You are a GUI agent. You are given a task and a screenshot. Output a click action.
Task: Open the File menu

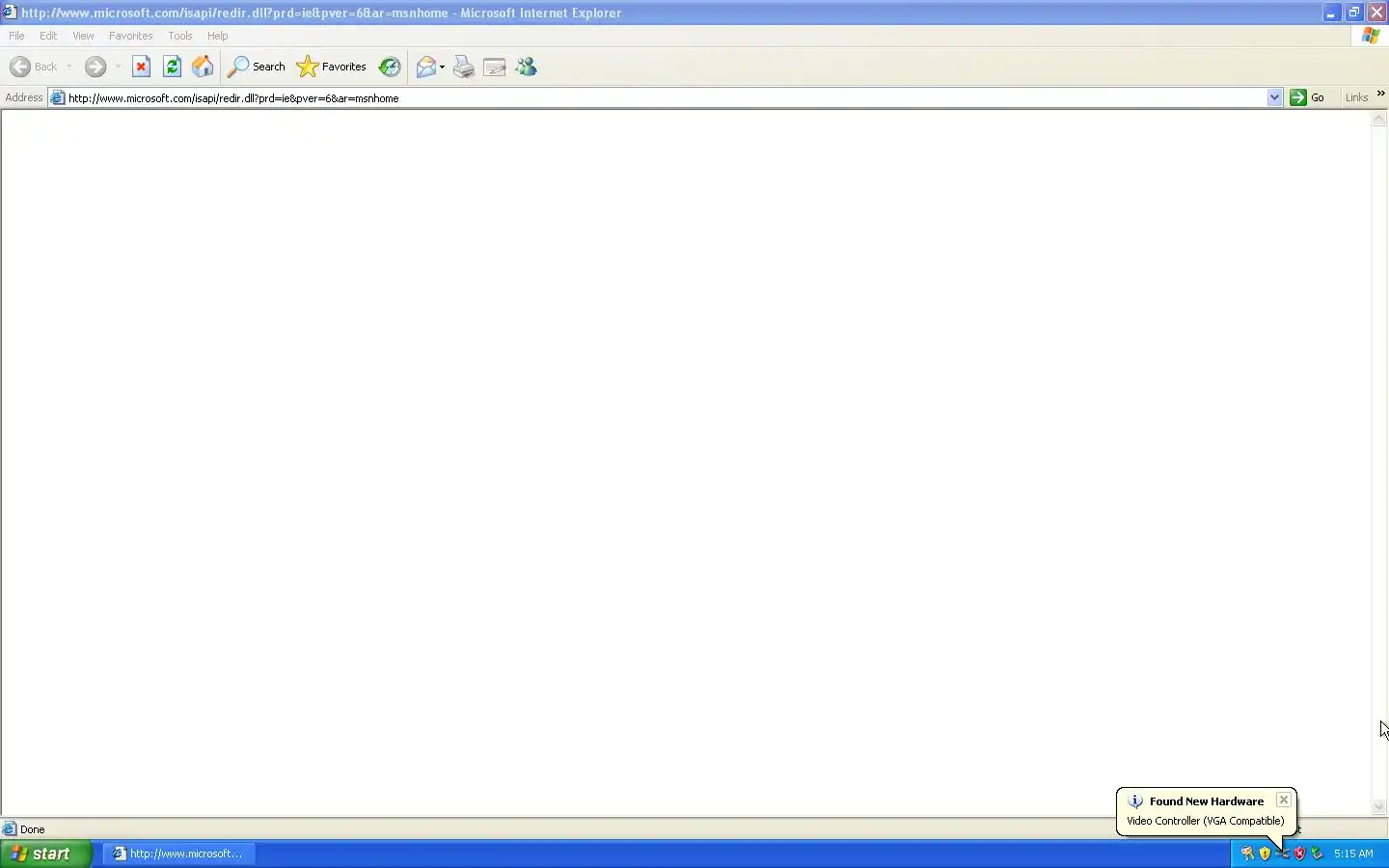[17, 36]
